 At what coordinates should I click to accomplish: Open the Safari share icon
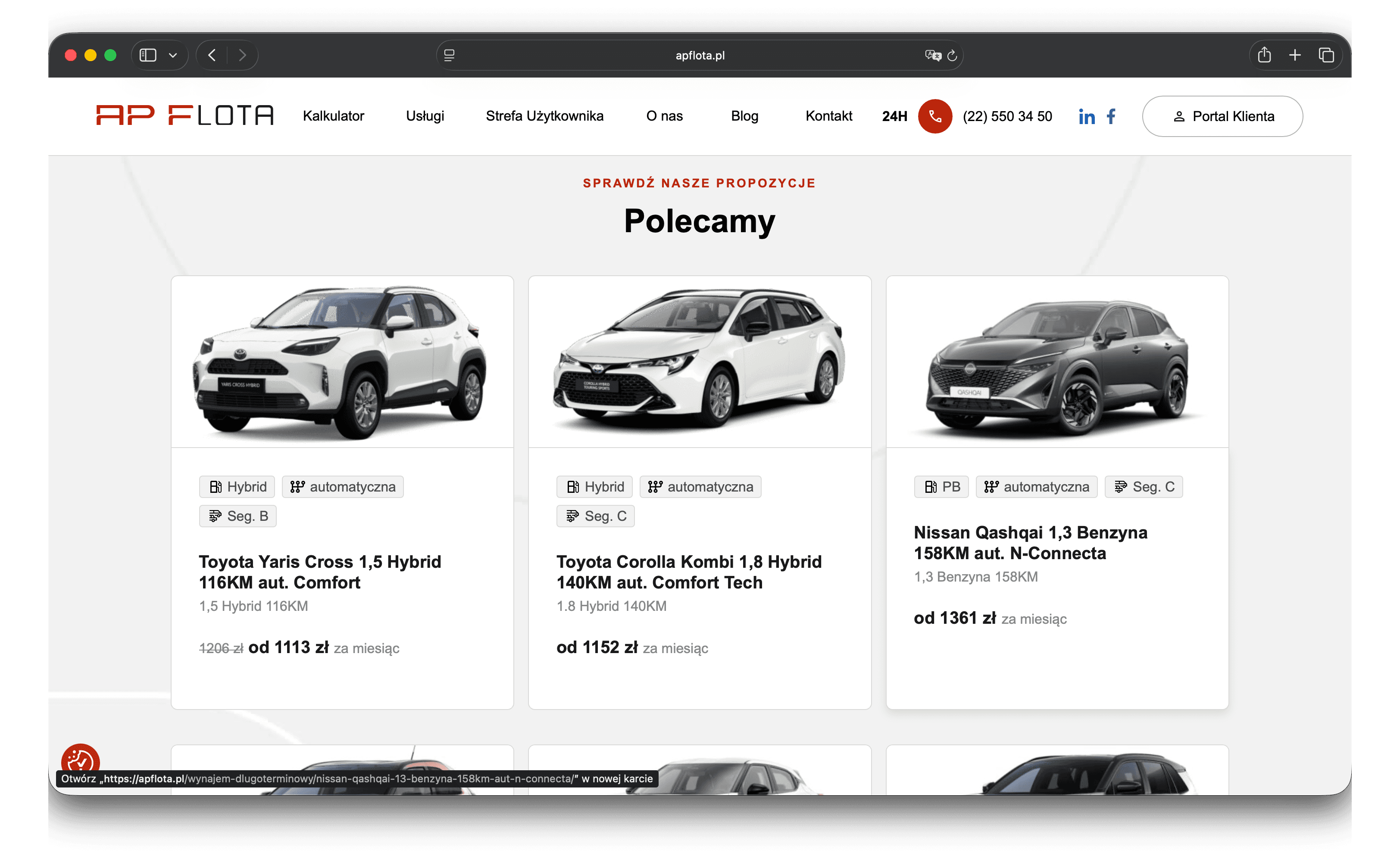1264,55
